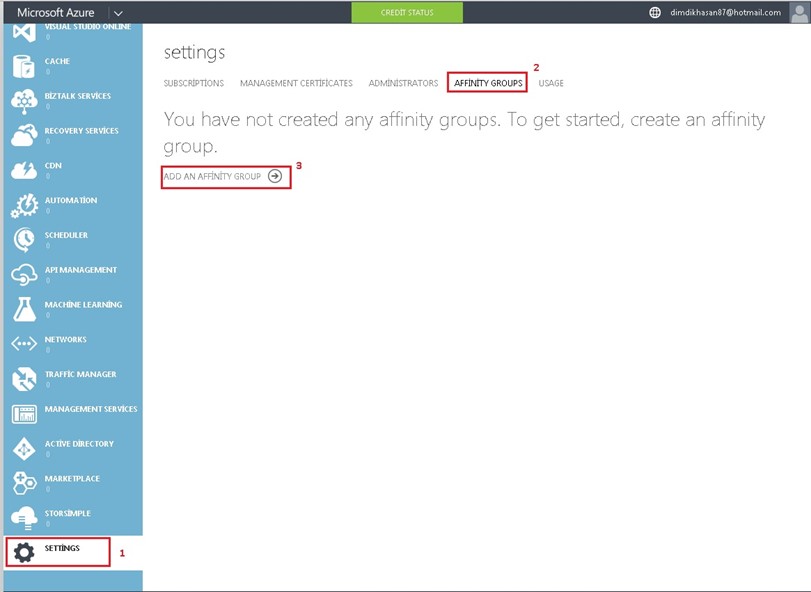Open the globe language selector icon
Screen dimensions: 811x592
click(x=655, y=12)
